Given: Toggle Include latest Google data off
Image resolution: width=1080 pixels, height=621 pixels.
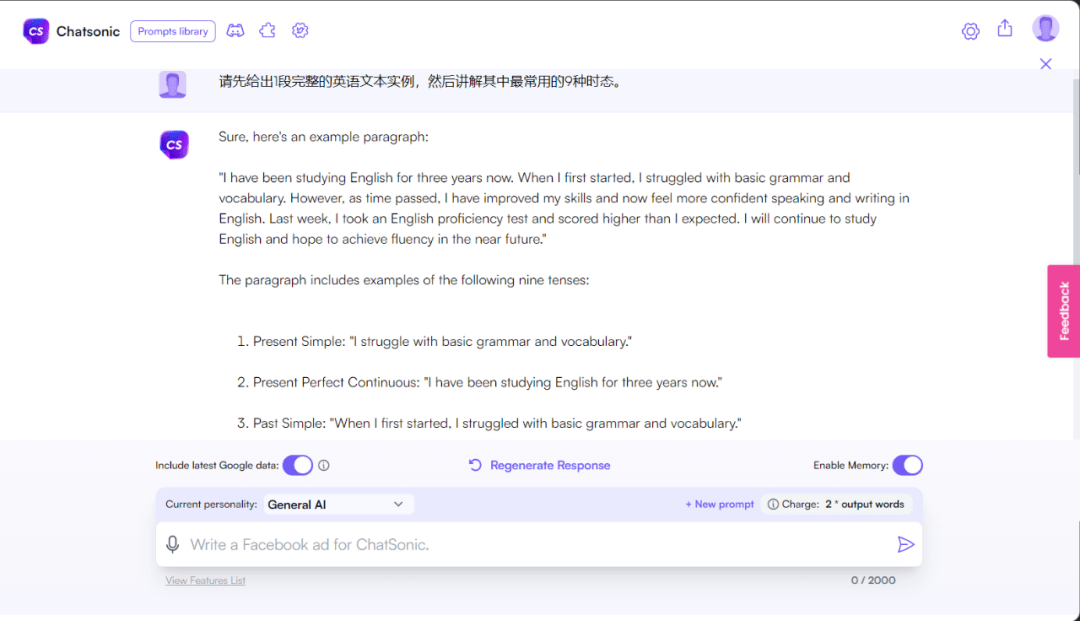Looking at the screenshot, I should point(298,465).
